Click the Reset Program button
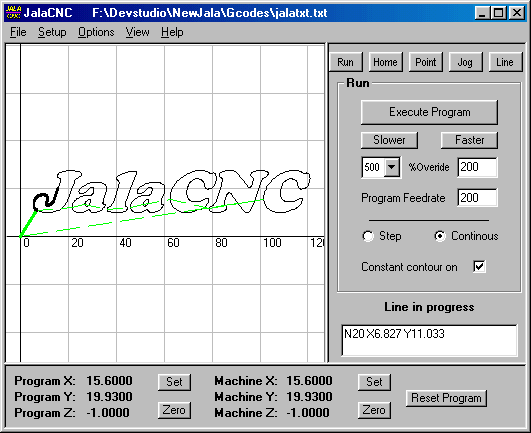The width and height of the screenshot is (531, 433). [446, 398]
